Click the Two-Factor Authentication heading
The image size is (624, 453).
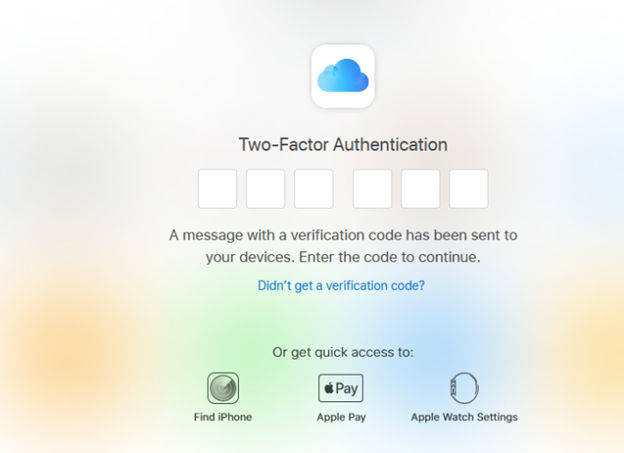pyautogui.click(x=343, y=144)
